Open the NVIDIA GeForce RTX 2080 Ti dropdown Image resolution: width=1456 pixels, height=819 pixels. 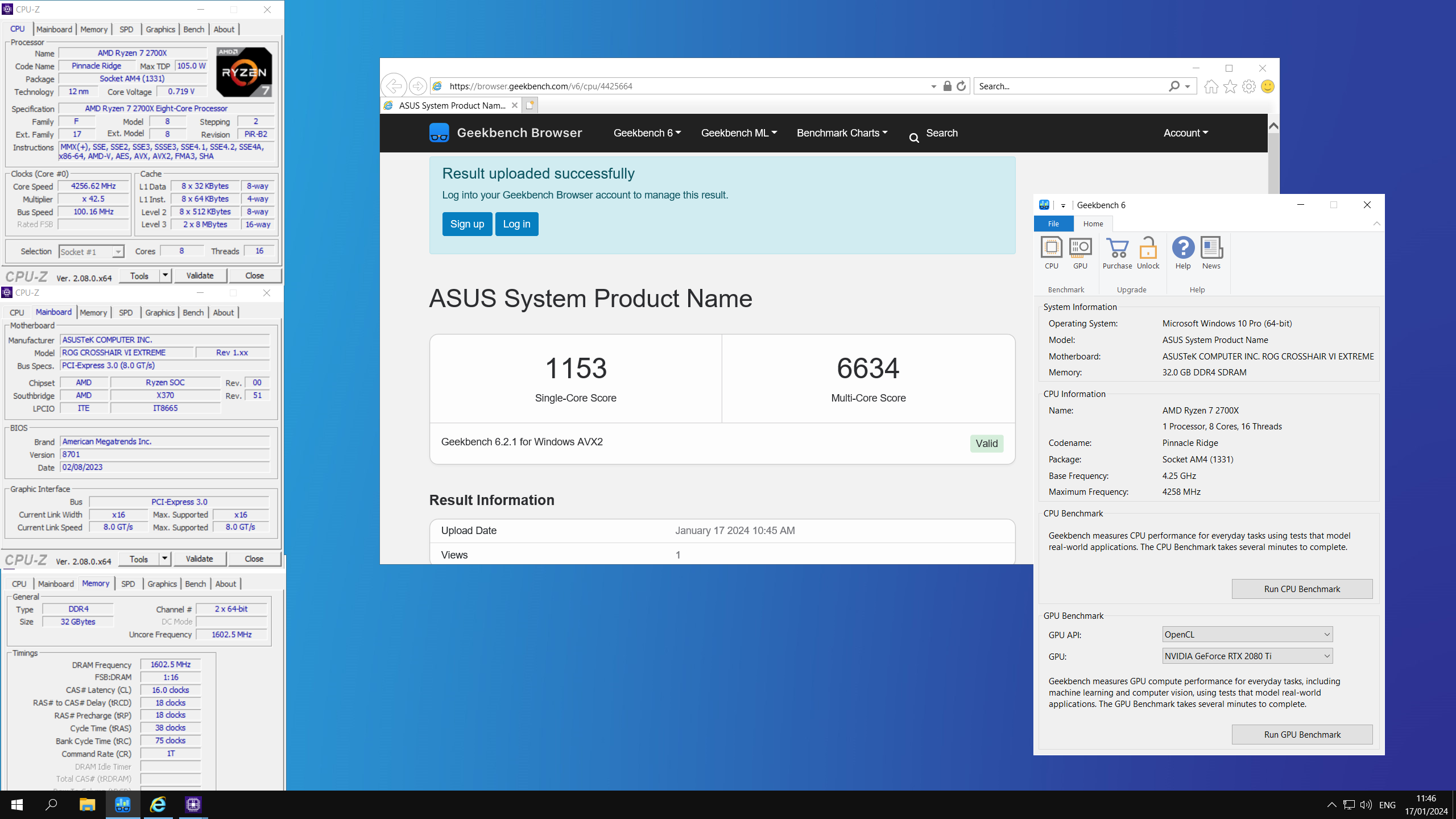point(1247,656)
